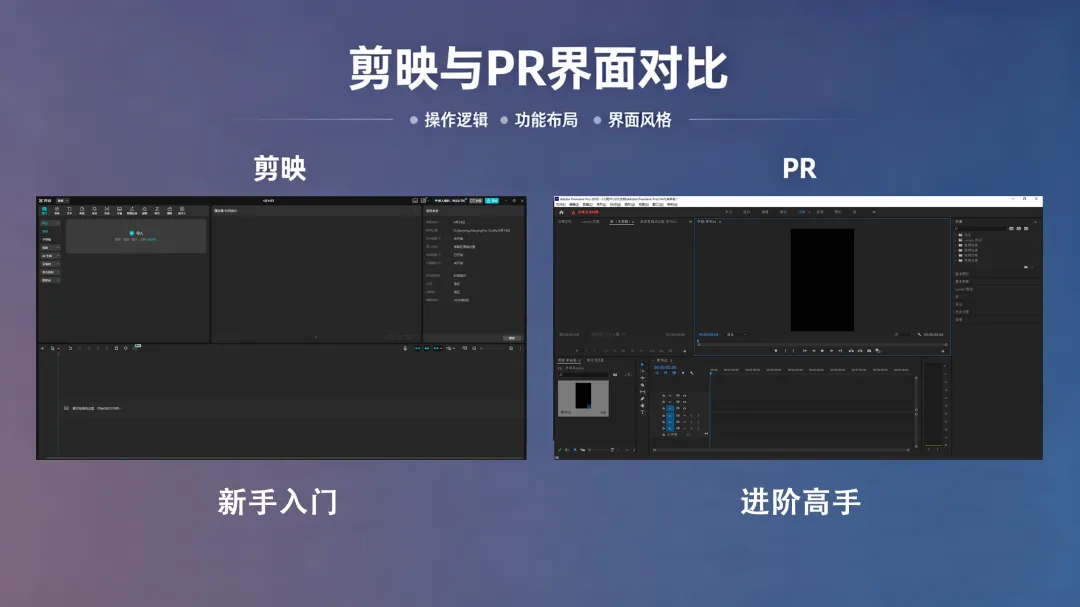1080x607 pixels.
Task: Click Step Forward one frame in program monitor
Action: tap(831, 351)
